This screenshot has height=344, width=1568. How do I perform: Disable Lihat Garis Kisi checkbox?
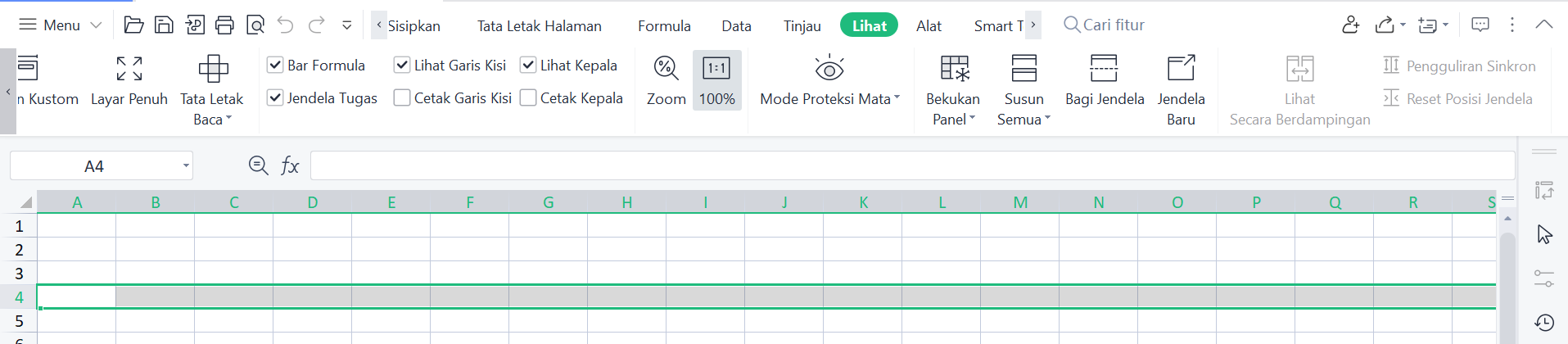(402, 66)
